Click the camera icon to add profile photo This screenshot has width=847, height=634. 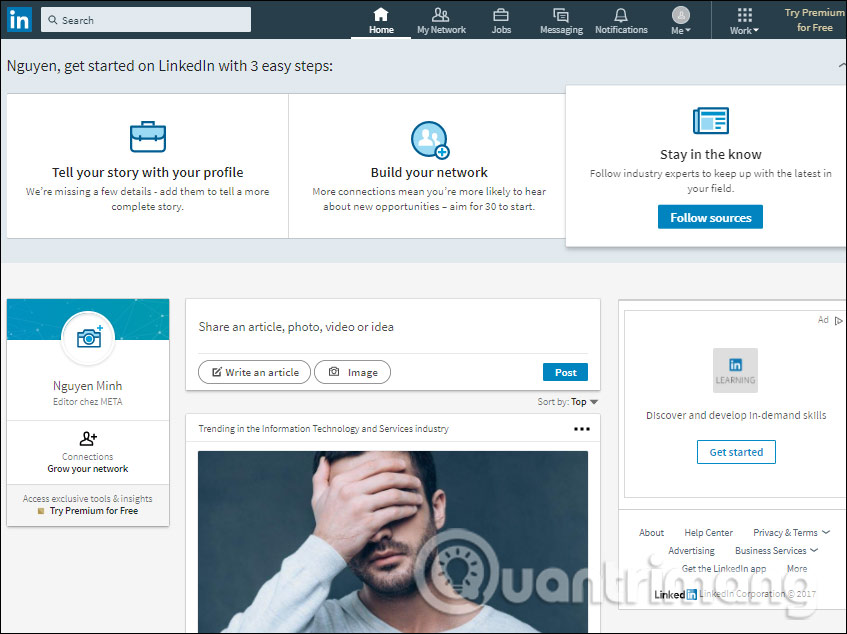click(88, 338)
